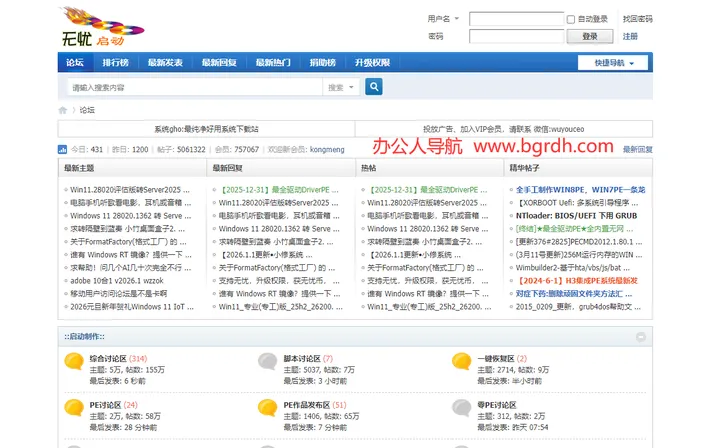Click the orange bubble icon for 综合讨论区
720x448 pixels.
74,362
